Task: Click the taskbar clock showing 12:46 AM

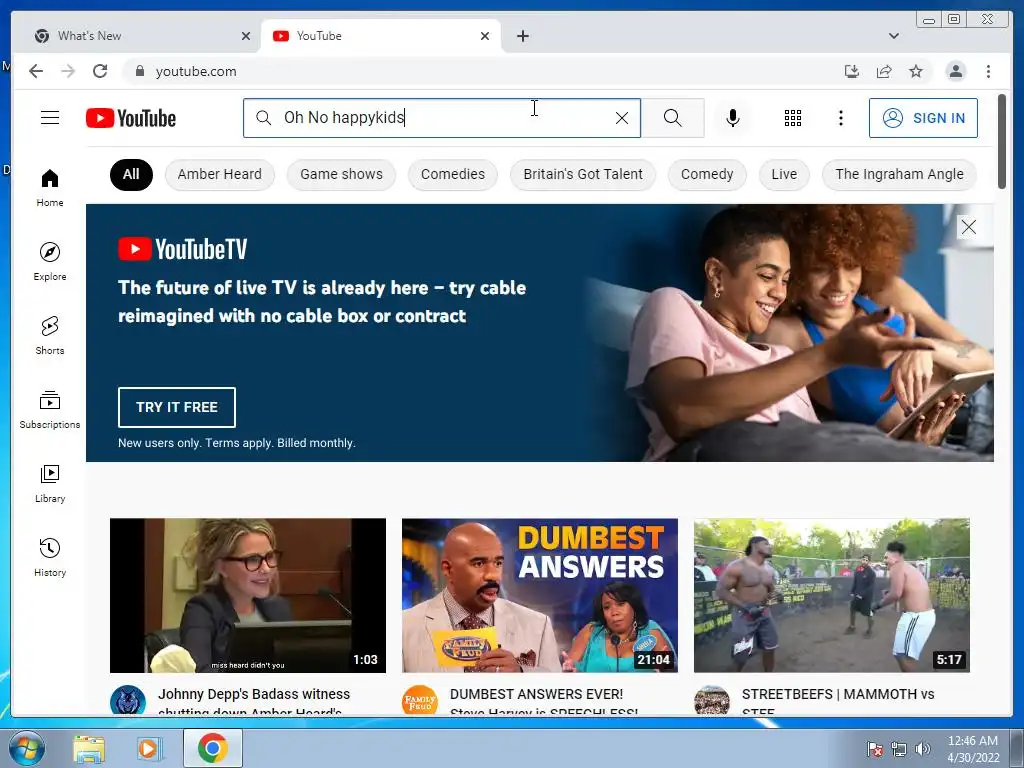Action: (x=973, y=749)
